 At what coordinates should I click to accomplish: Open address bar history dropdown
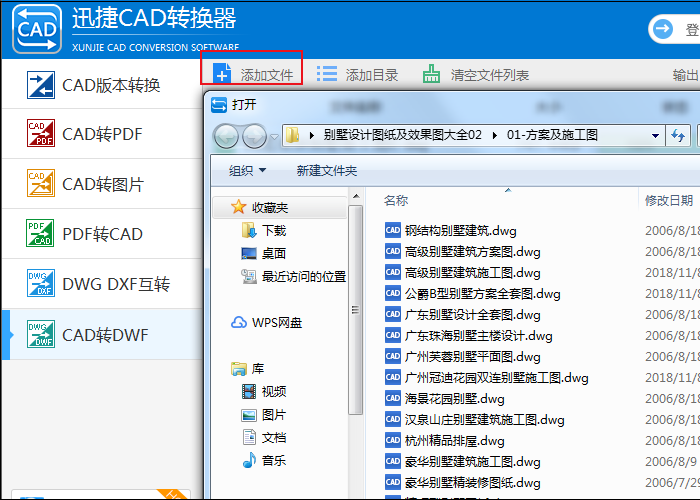(655, 136)
